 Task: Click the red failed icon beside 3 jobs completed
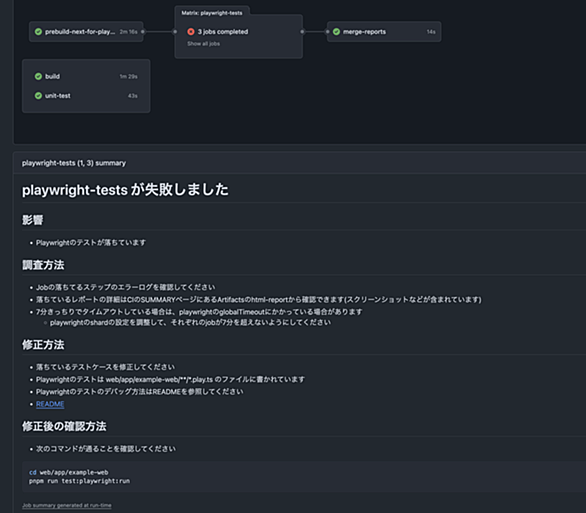pos(191,32)
